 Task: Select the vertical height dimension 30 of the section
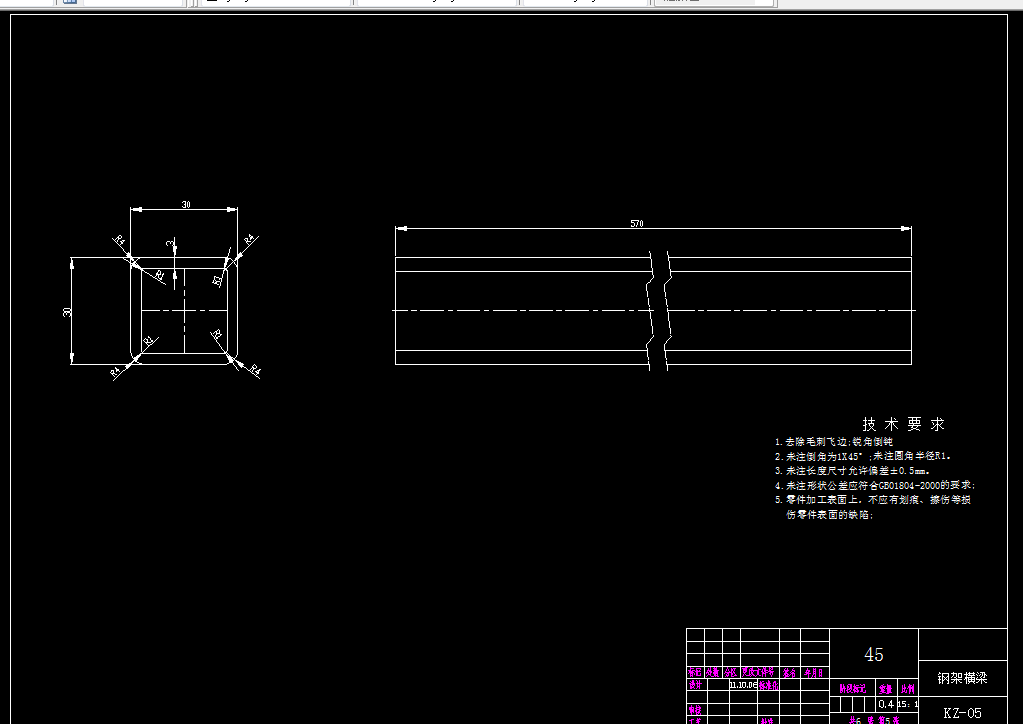coord(67,312)
